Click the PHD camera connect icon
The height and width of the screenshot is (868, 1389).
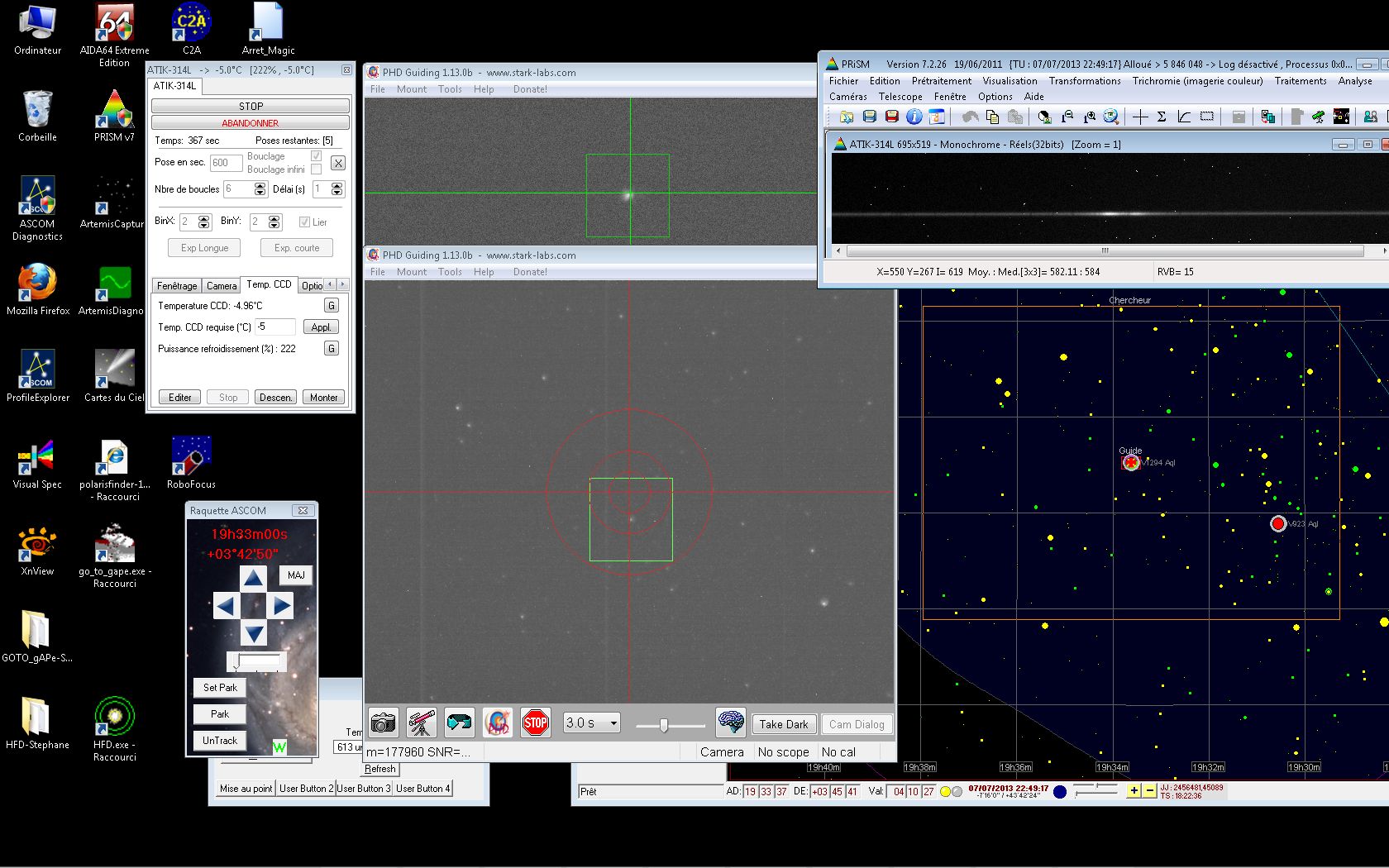click(x=383, y=723)
